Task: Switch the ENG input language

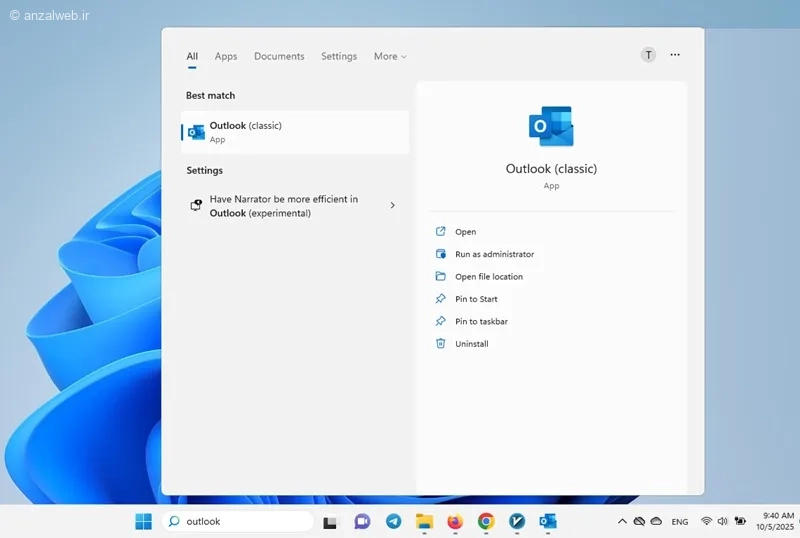Action: point(680,522)
